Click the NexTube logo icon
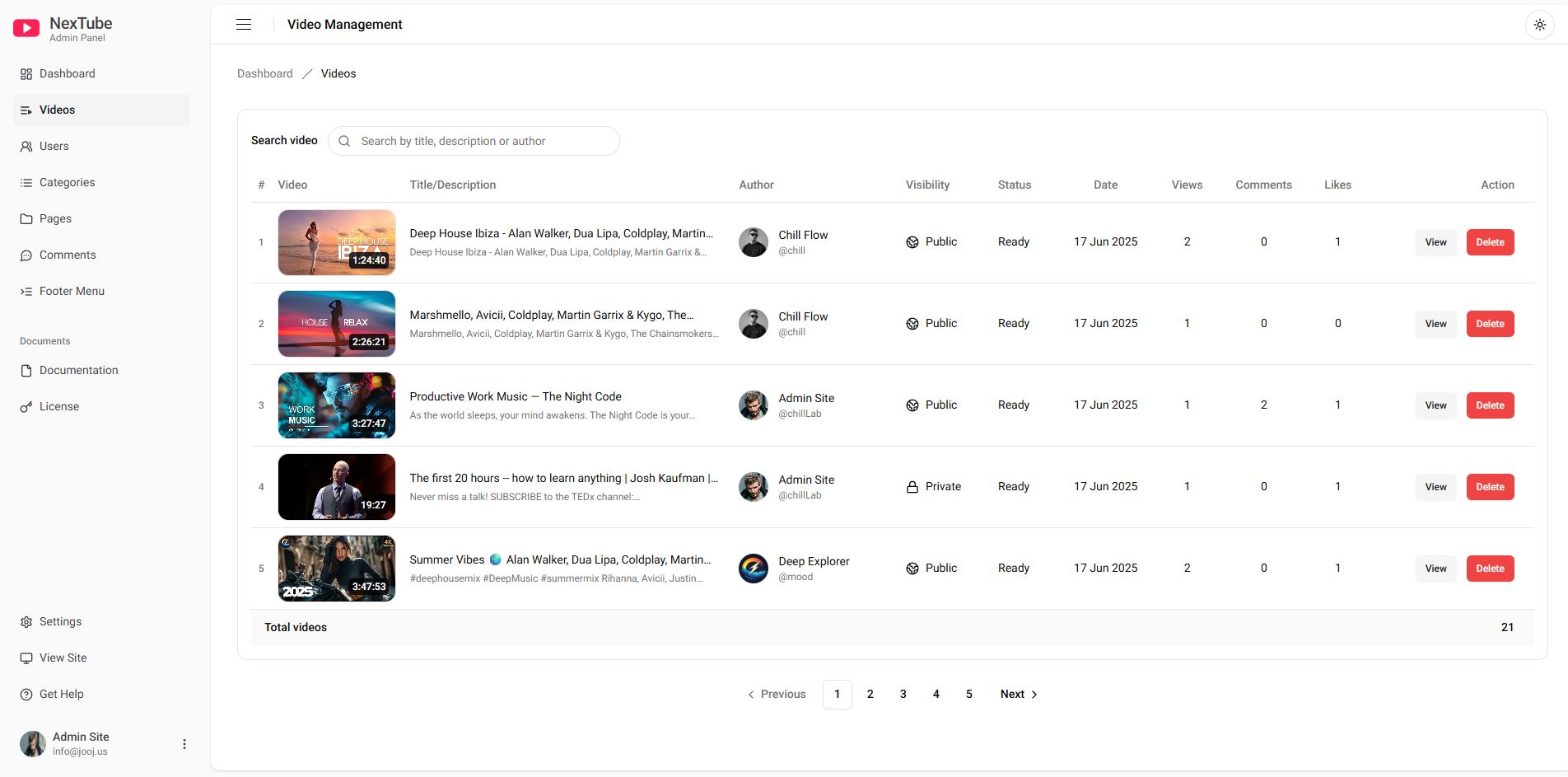Image resolution: width=1568 pixels, height=777 pixels. tap(26, 29)
